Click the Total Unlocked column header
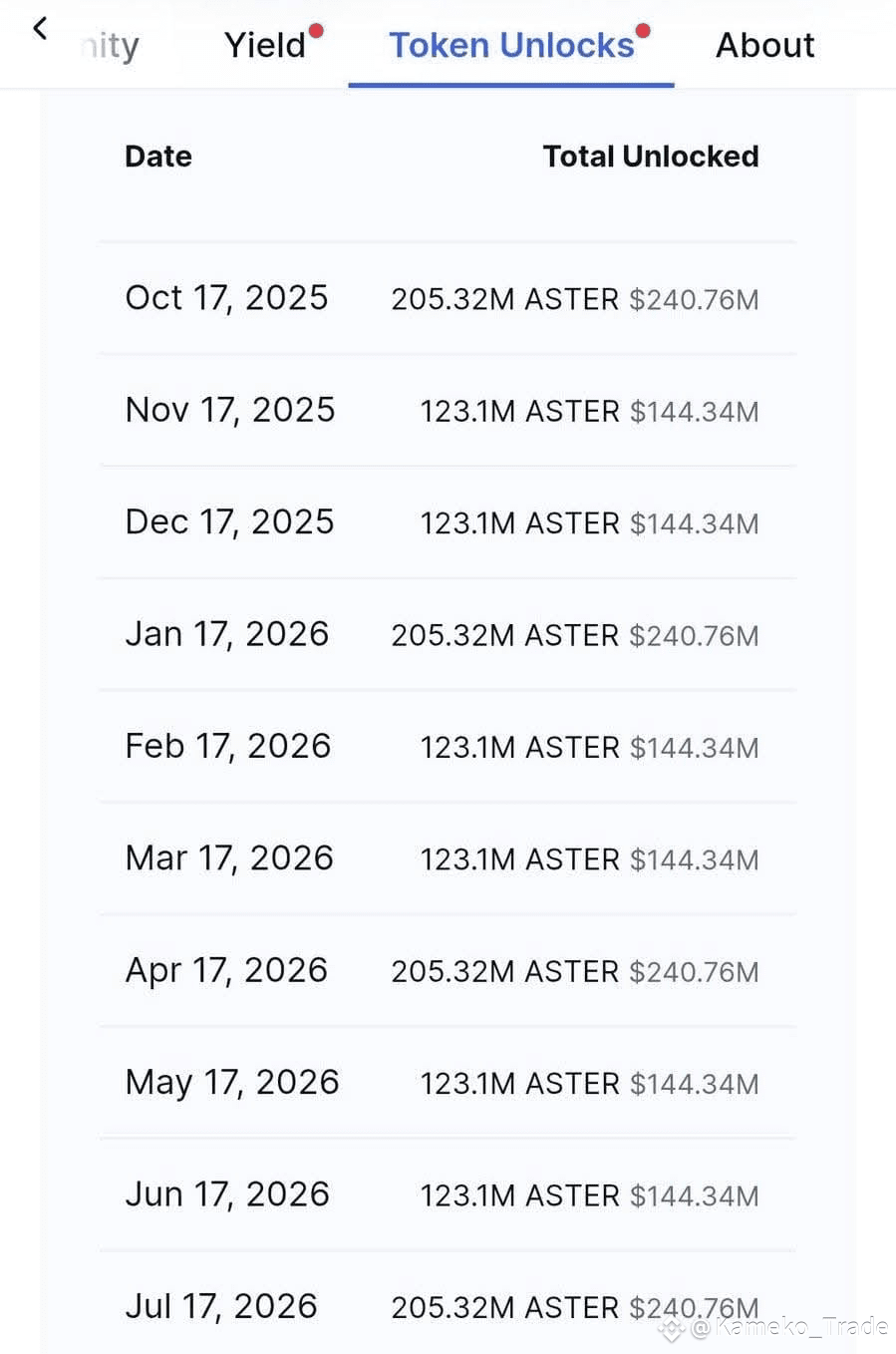 click(x=651, y=157)
